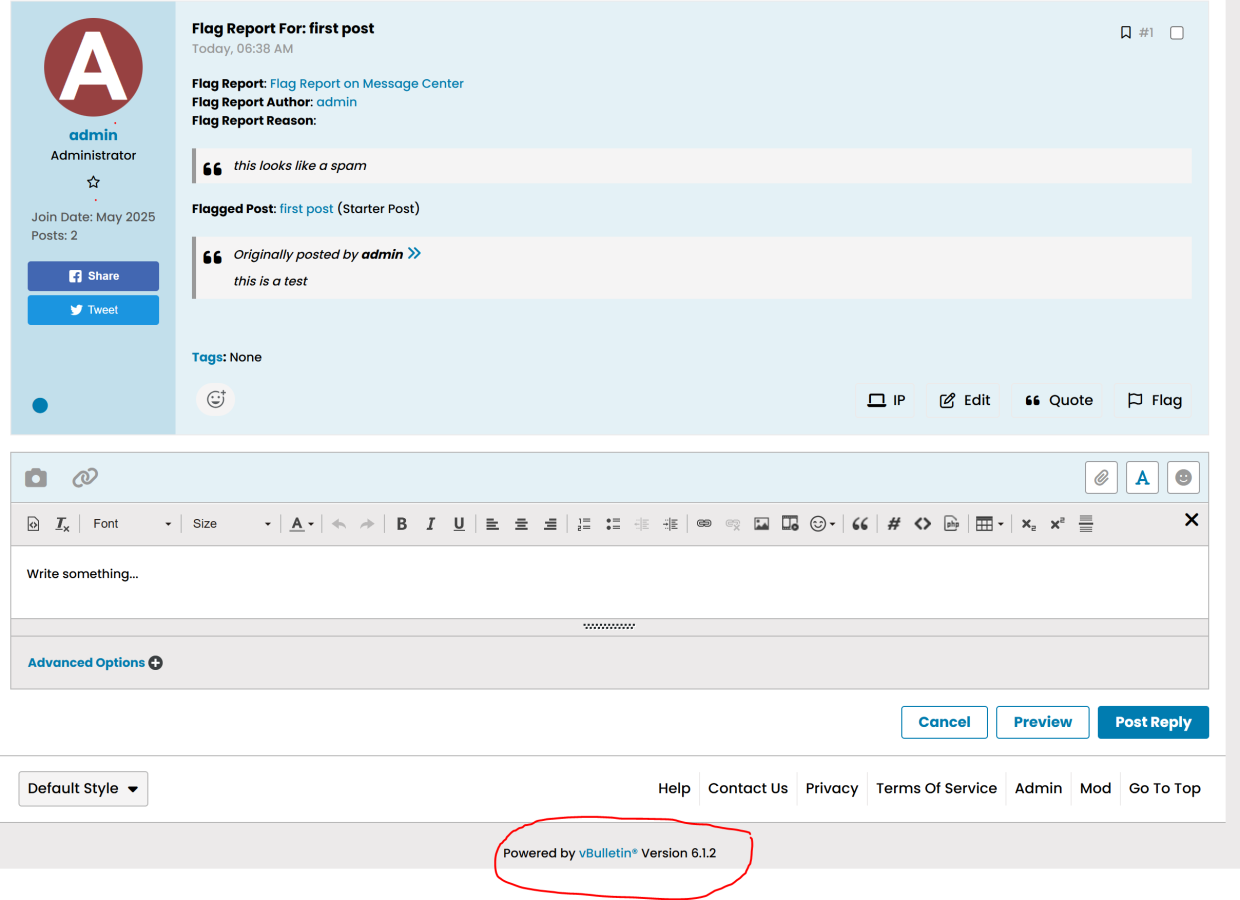
Task: Click the Cancel button
Action: click(x=944, y=722)
